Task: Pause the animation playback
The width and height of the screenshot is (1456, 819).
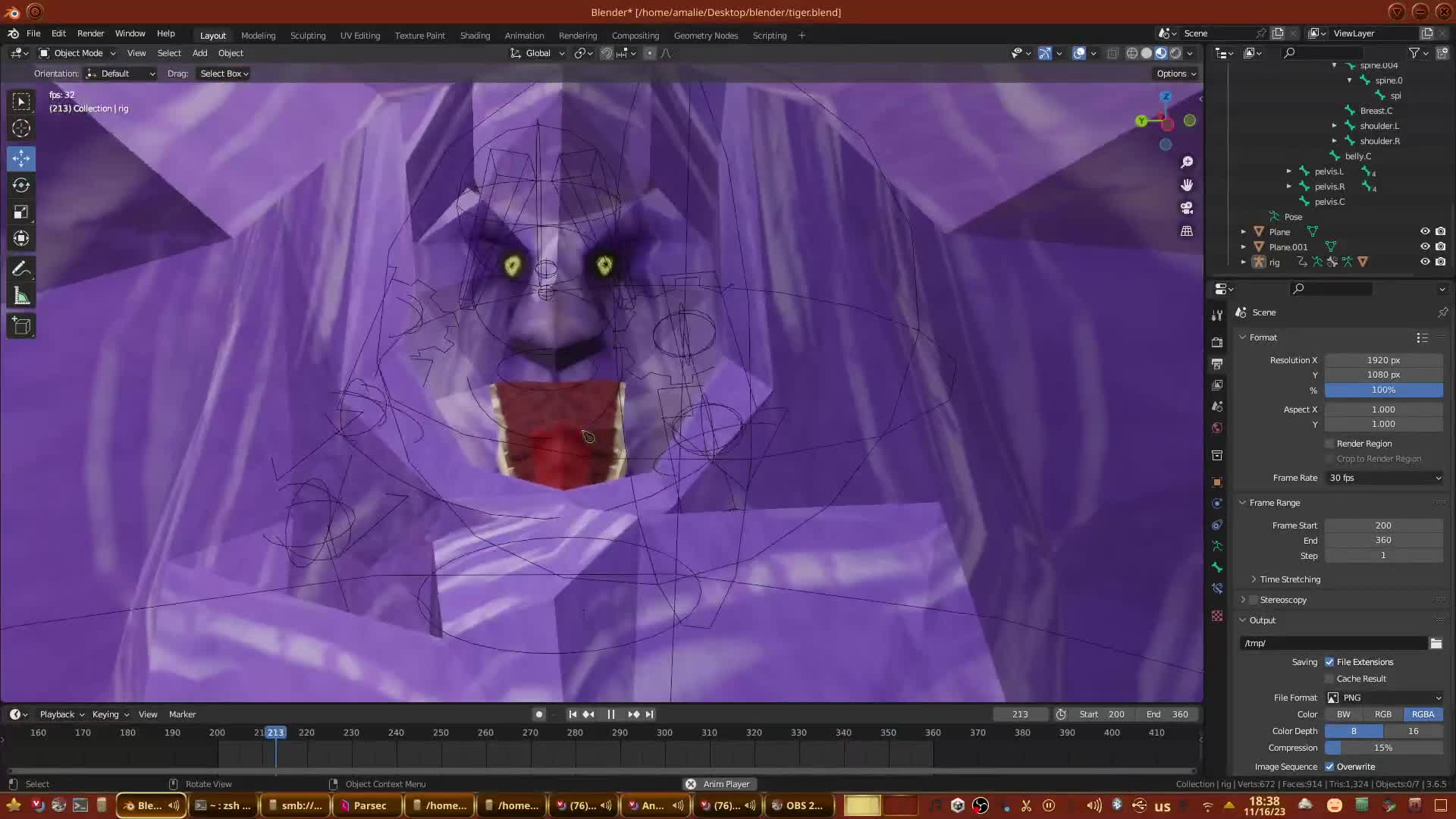Action: click(610, 714)
